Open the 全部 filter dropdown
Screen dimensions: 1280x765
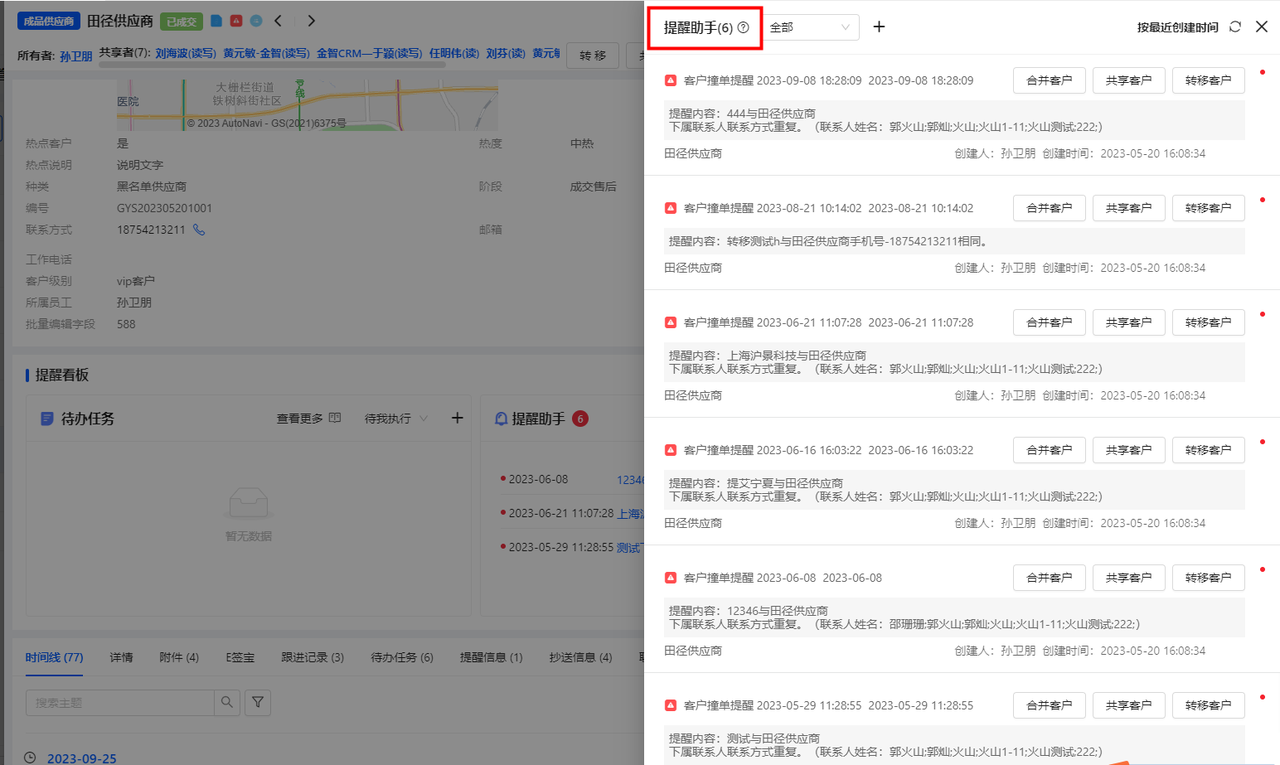pyautogui.click(x=809, y=27)
